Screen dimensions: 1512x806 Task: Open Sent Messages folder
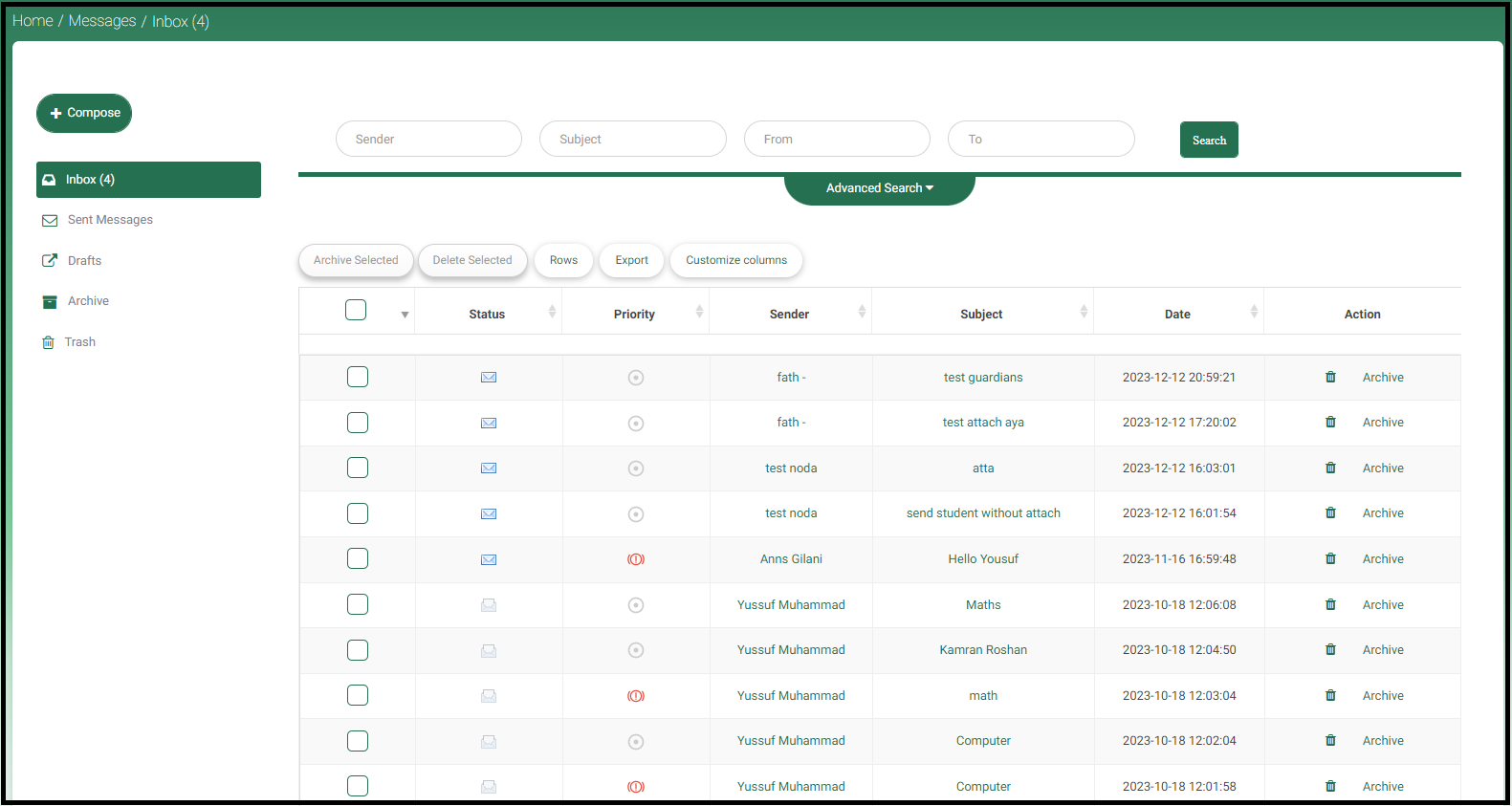tap(110, 220)
